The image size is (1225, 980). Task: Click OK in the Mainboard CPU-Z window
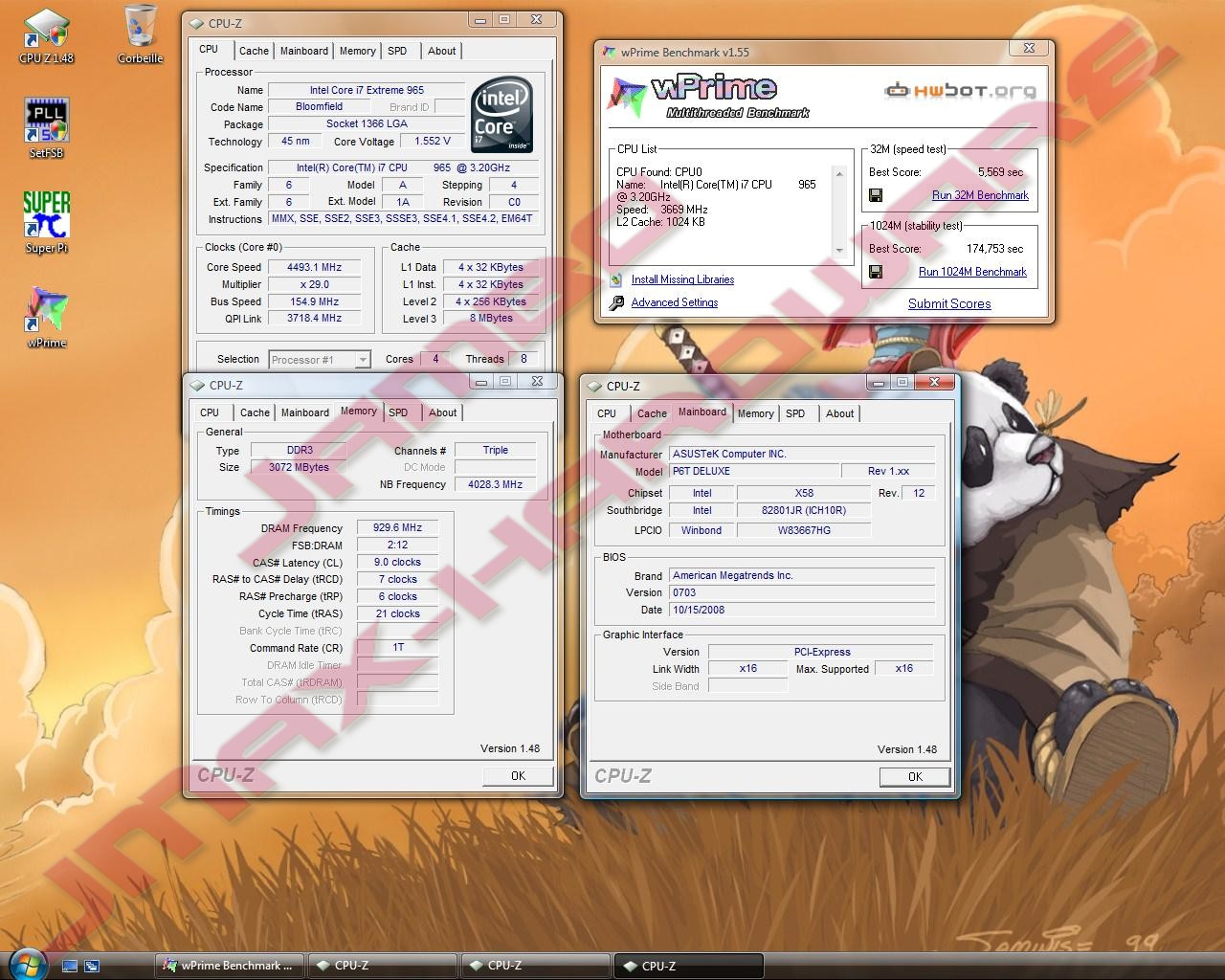point(915,777)
